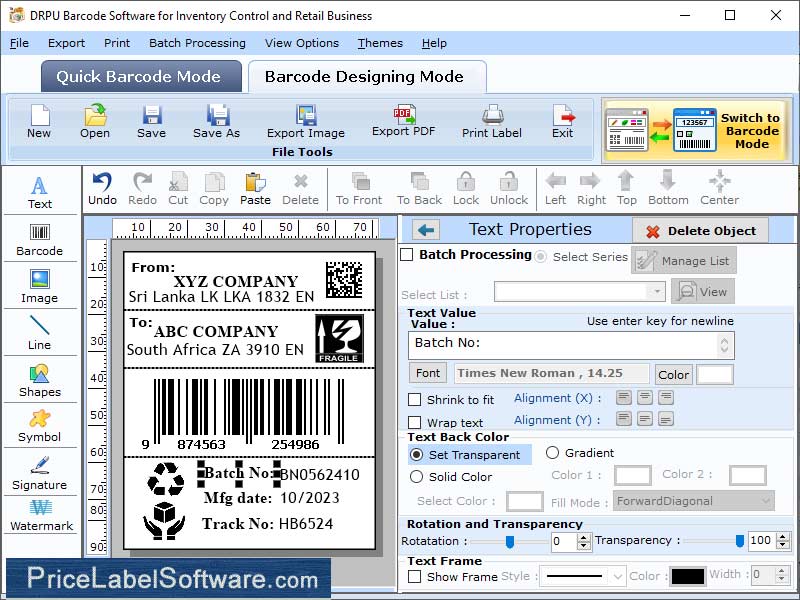Open the Select List dropdown
Image resolution: width=800 pixels, height=600 pixels.
click(656, 292)
